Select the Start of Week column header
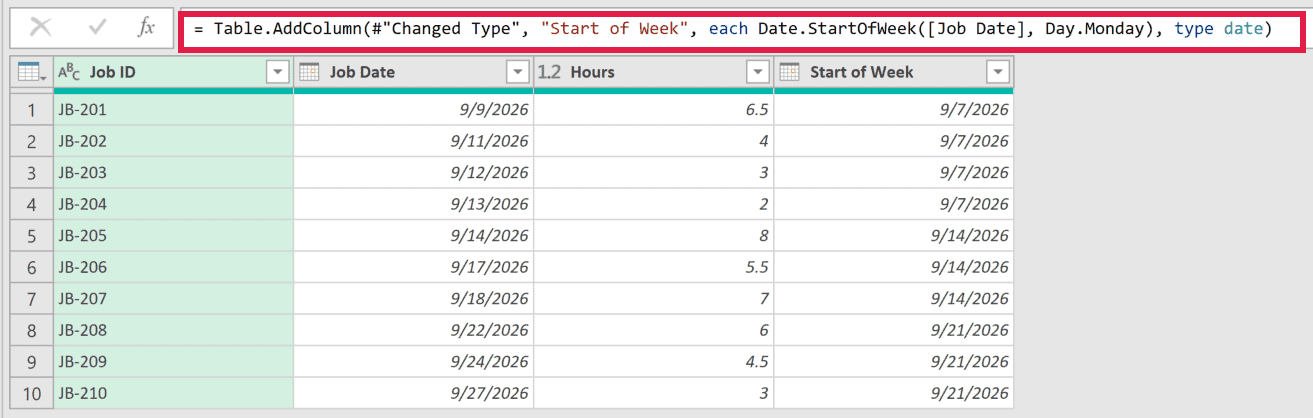Image resolution: width=1313 pixels, height=418 pixels. click(x=894, y=72)
